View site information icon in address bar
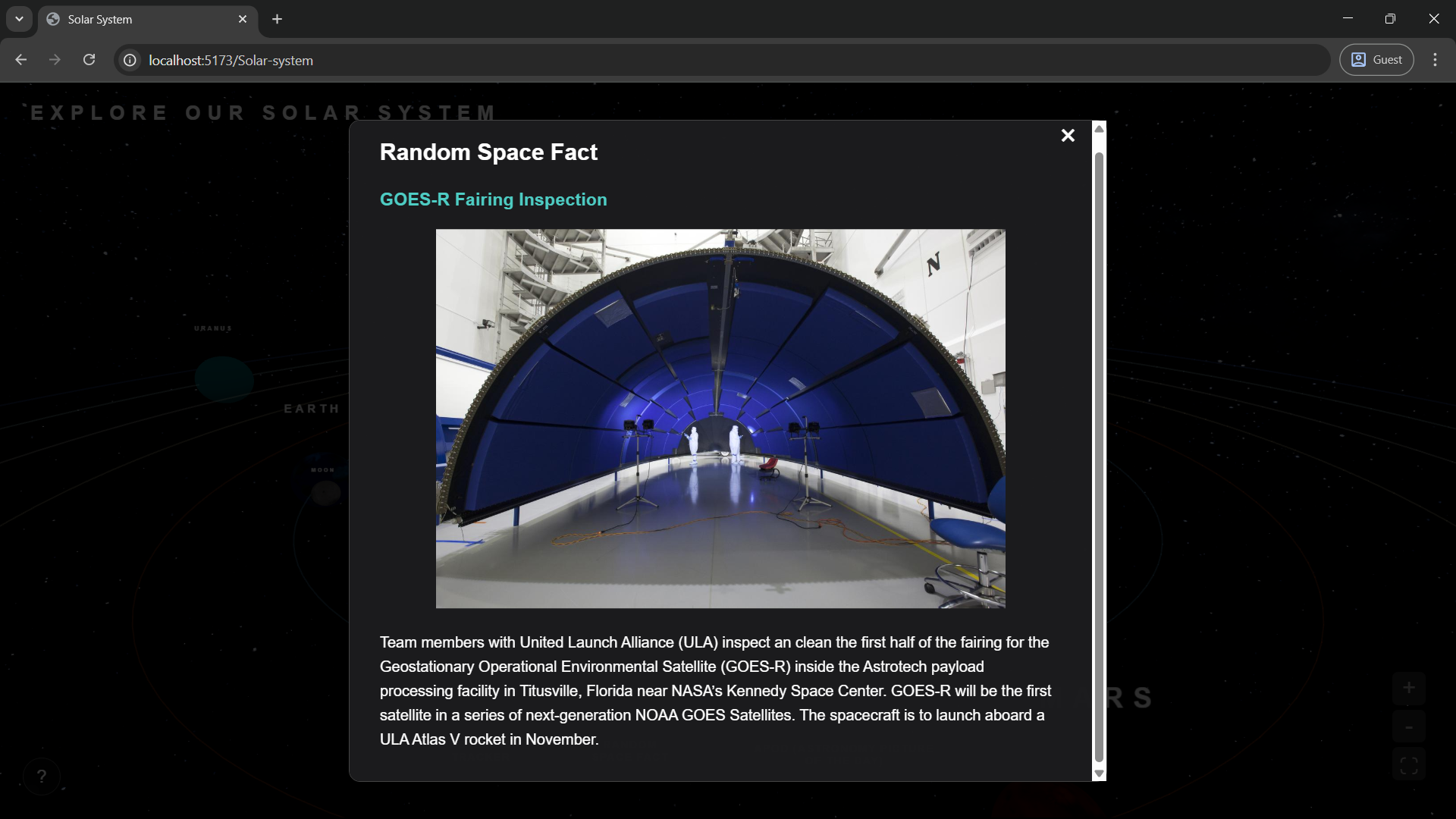The height and width of the screenshot is (819, 1456). (x=130, y=60)
